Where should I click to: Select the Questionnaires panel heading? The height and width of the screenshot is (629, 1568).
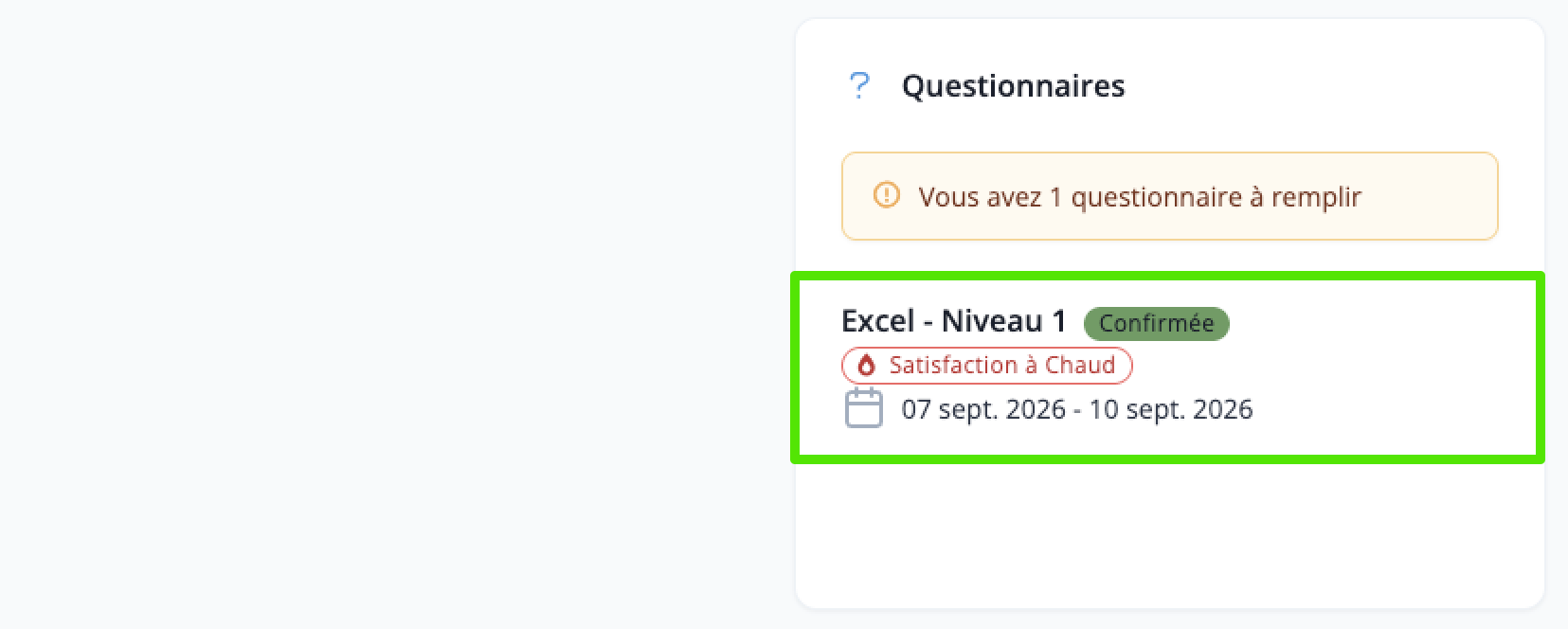(x=1013, y=86)
